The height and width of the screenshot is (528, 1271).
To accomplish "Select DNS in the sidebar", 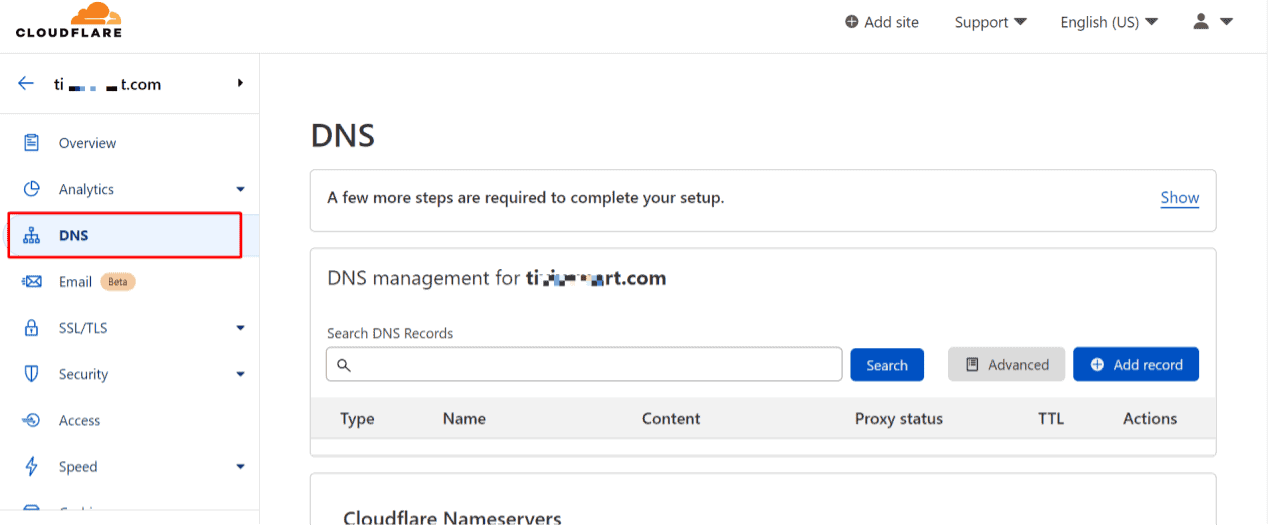I will (74, 236).
